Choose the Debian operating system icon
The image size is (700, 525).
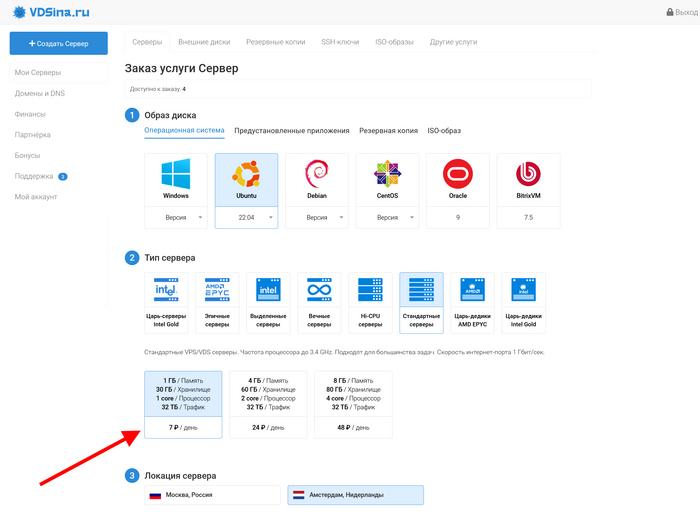tap(316, 175)
